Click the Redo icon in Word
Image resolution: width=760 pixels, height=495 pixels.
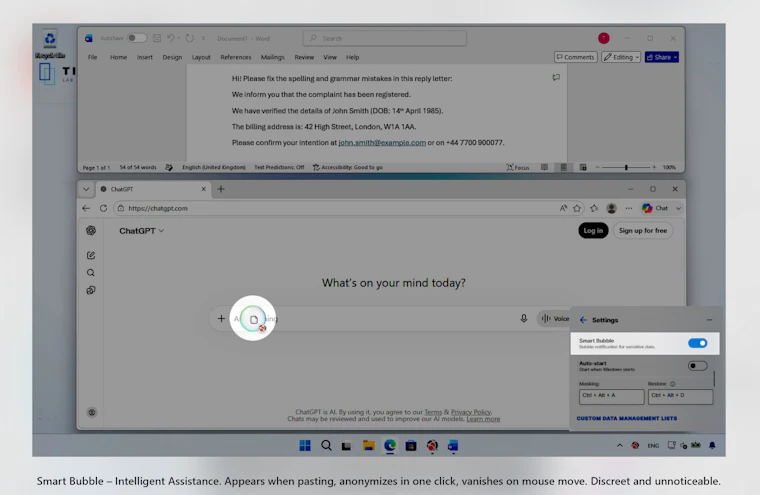click(190, 38)
